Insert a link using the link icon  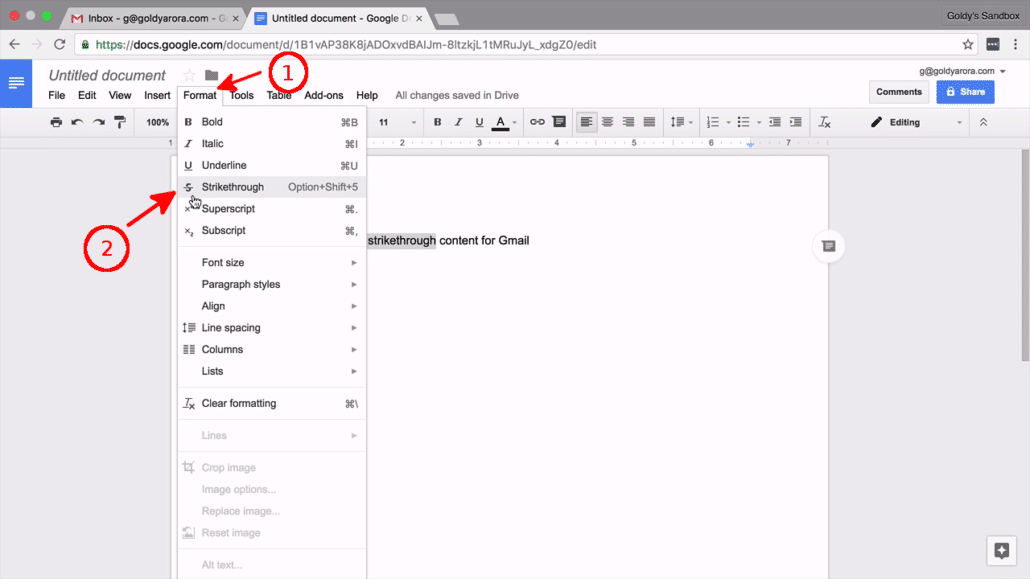537,121
